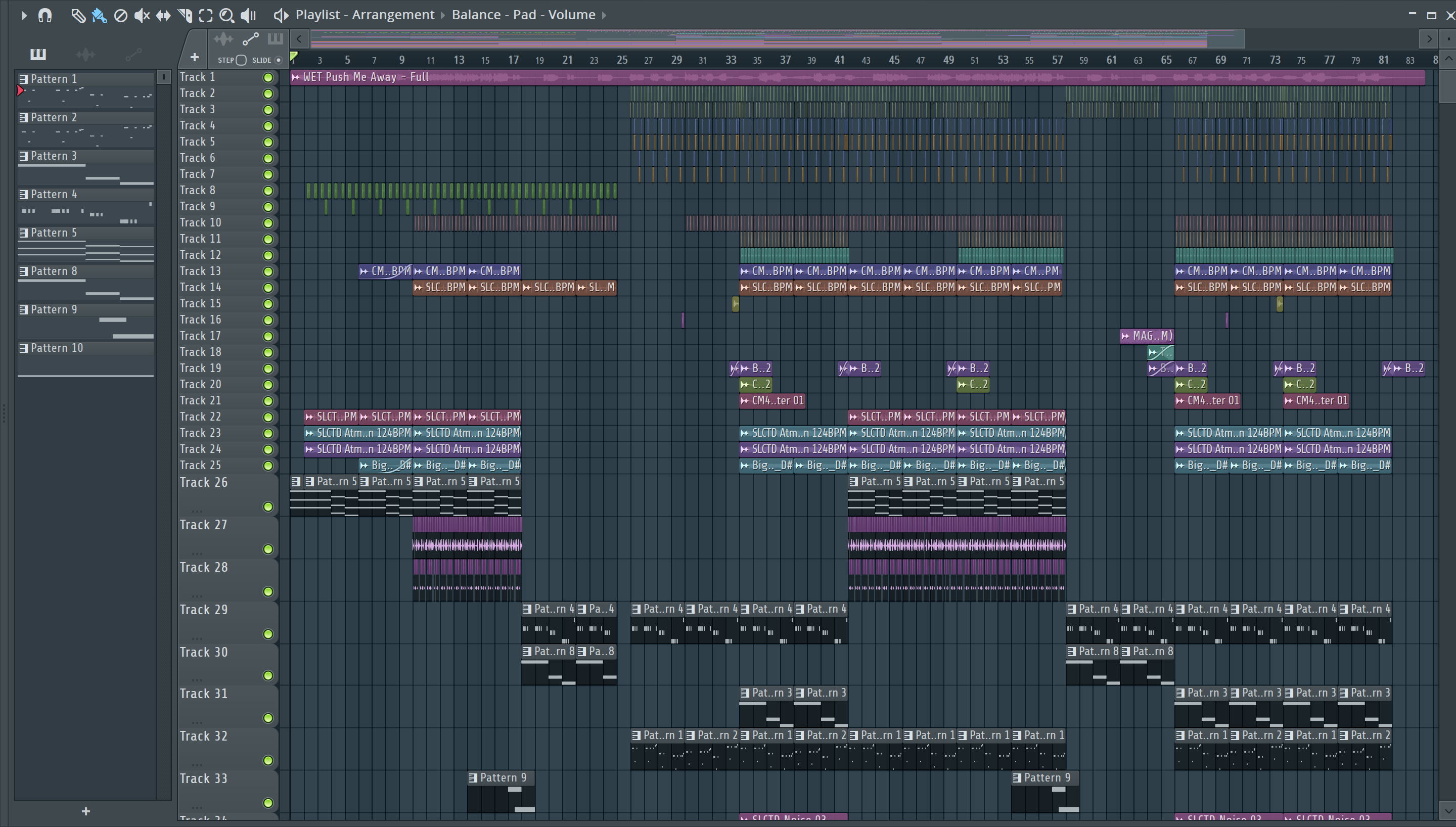Screen dimensions: 1456x827
Task: Click red playing marker beside Pattern 1
Action: pyautogui.click(x=20, y=90)
